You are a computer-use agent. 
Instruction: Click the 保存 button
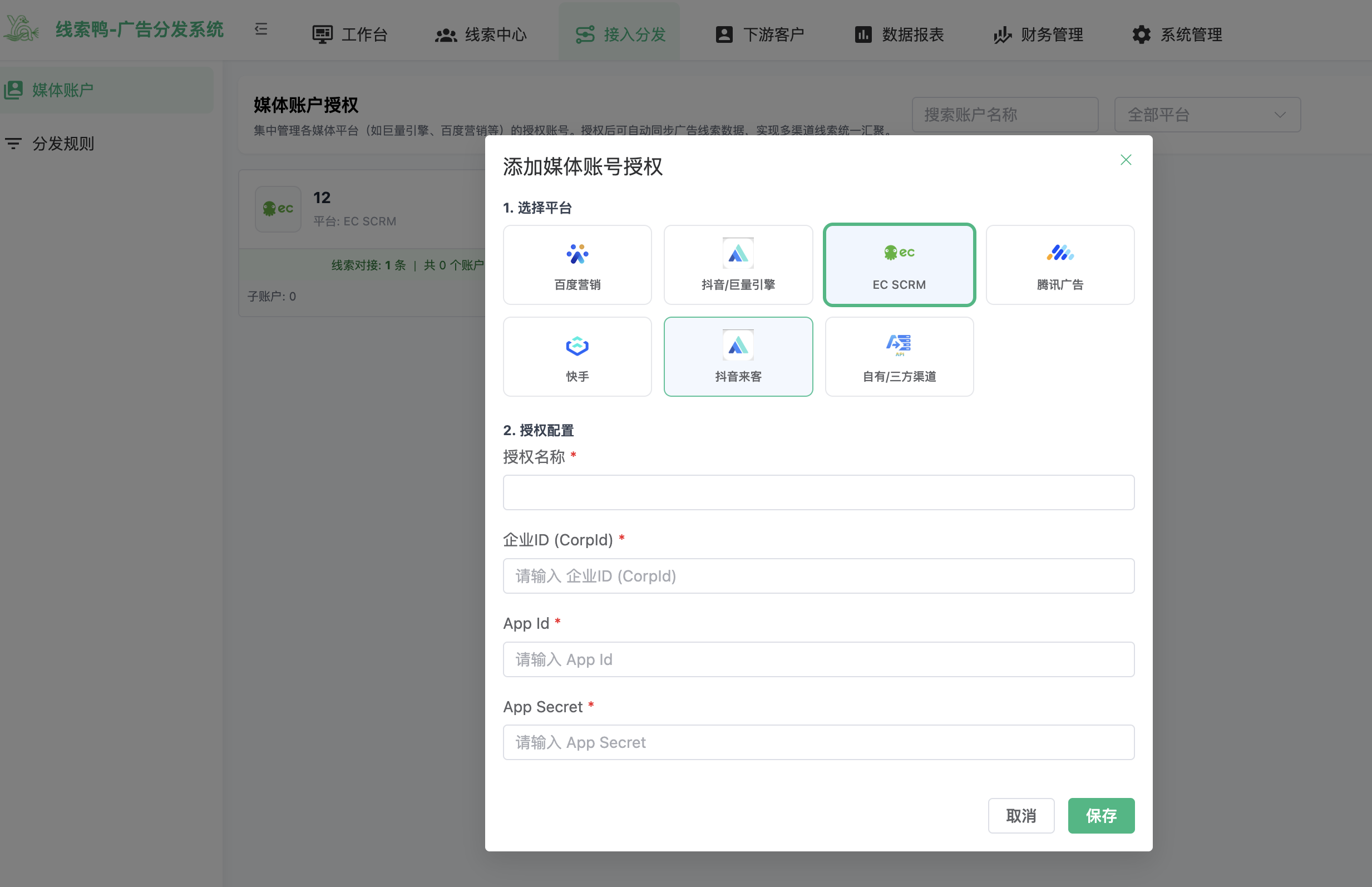coord(1100,815)
